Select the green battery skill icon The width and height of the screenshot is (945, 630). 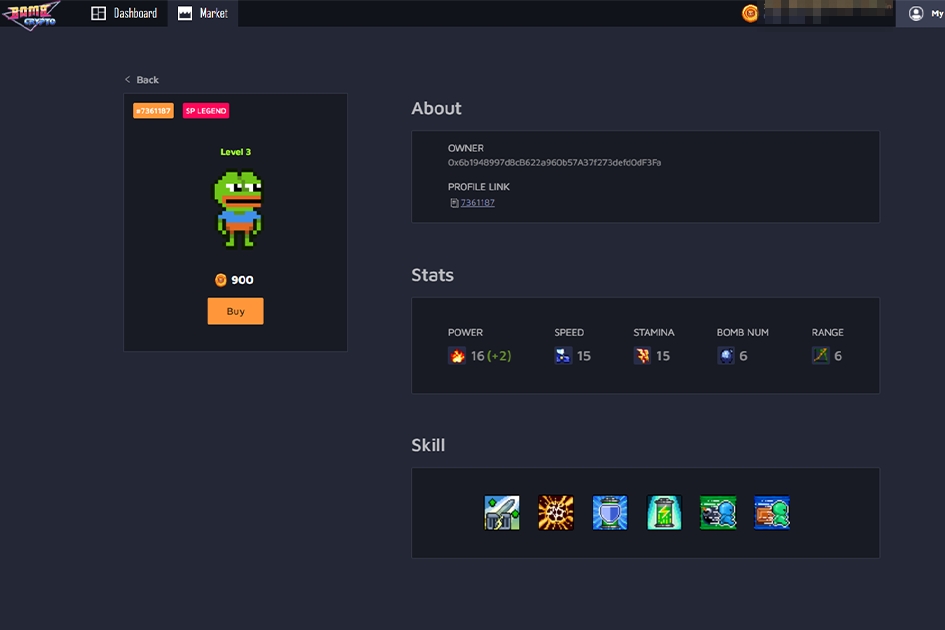point(664,513)
